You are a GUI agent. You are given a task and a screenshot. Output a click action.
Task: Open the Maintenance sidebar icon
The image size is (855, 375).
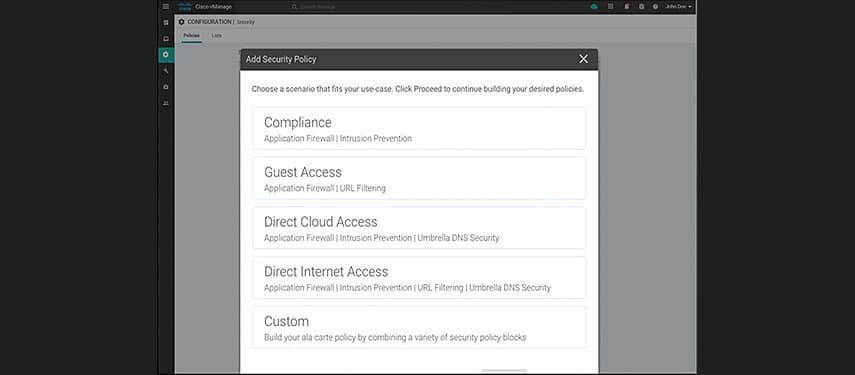pos(166,87)
